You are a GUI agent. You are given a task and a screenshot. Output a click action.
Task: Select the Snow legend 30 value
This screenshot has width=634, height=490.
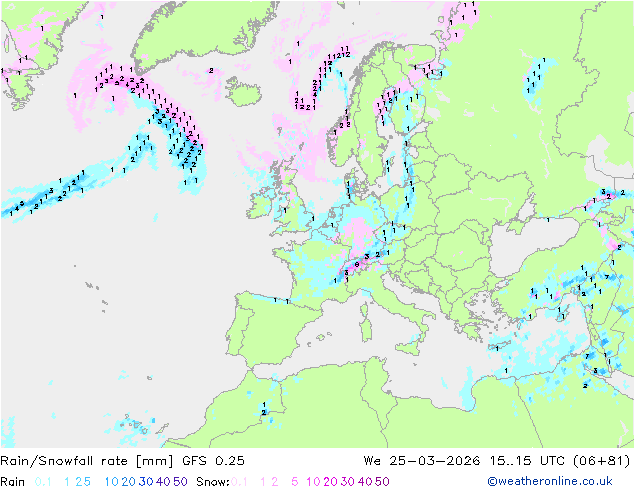tap(348, 482)
